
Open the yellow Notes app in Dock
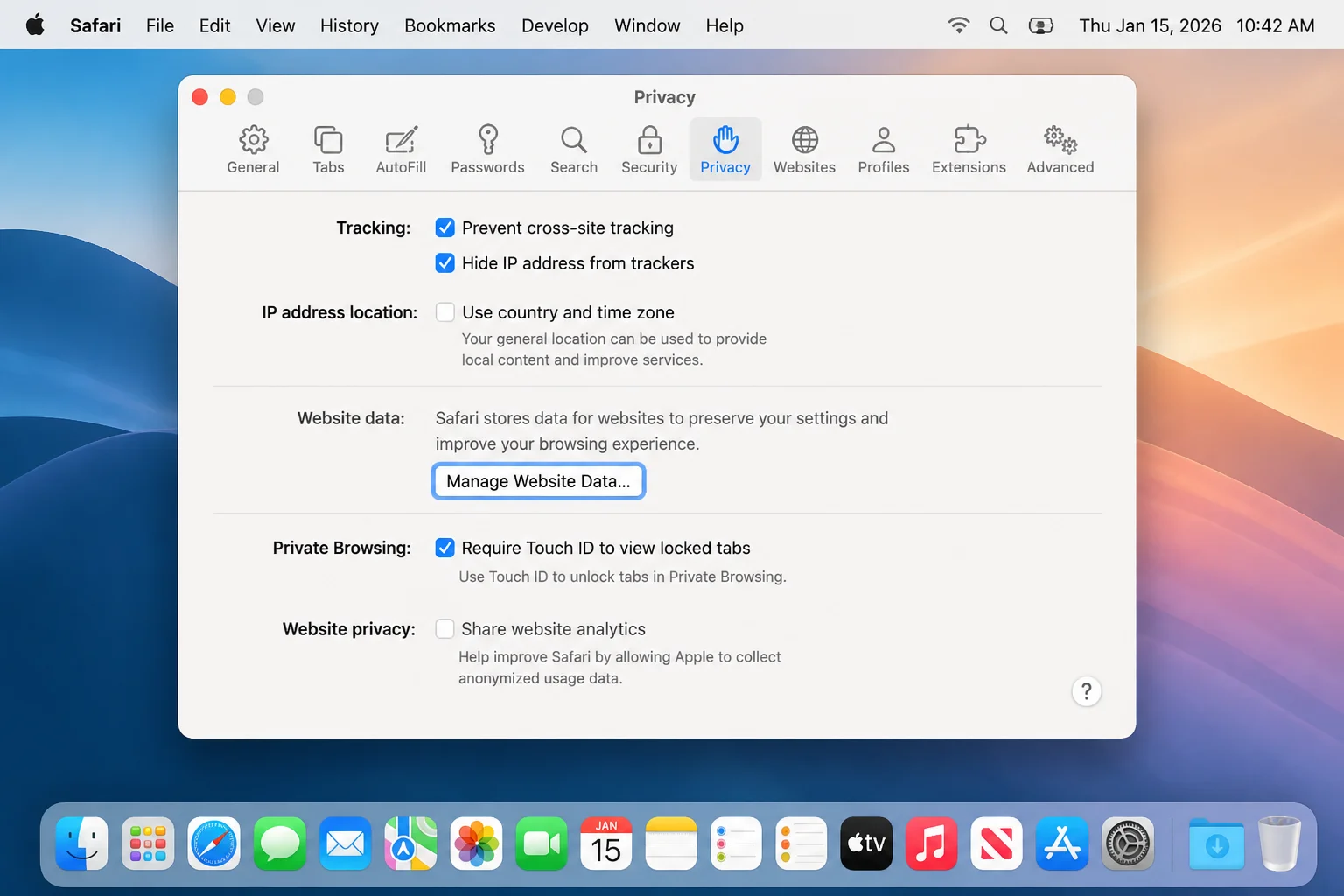(671, 843)
